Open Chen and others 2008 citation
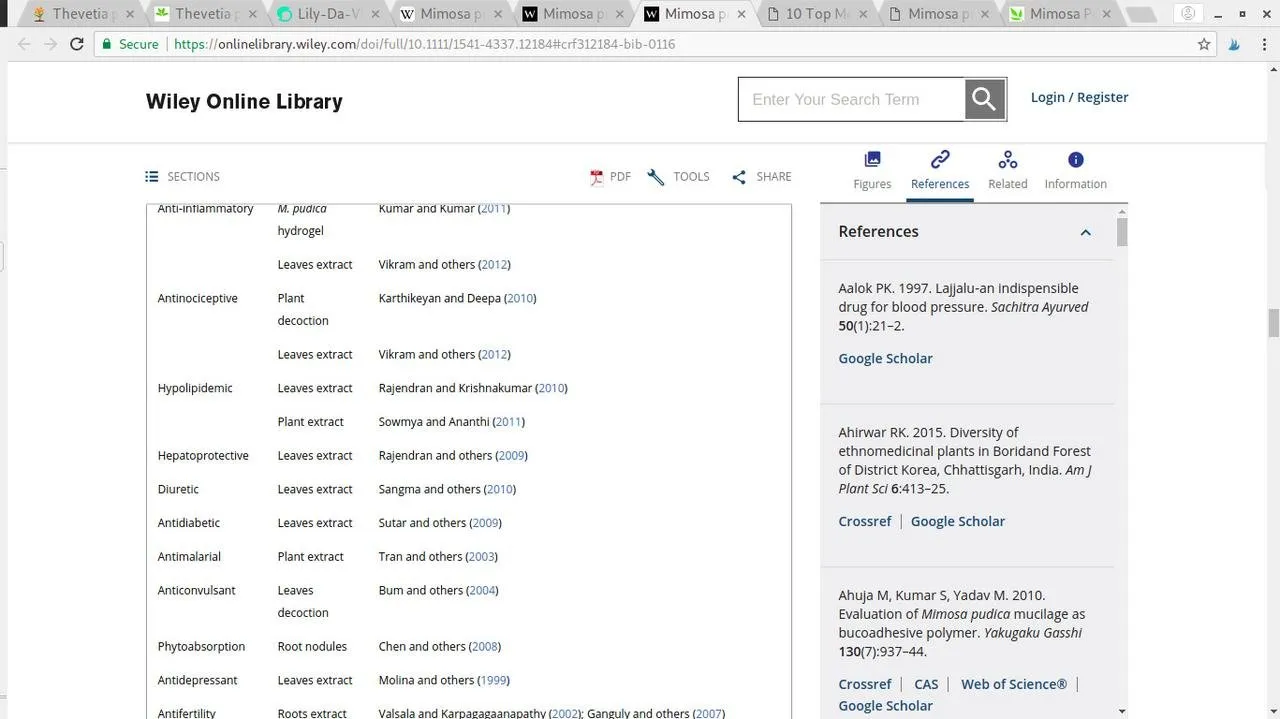Image resolution: width=1280 pixels, height=719 pixels. point(485,646)
